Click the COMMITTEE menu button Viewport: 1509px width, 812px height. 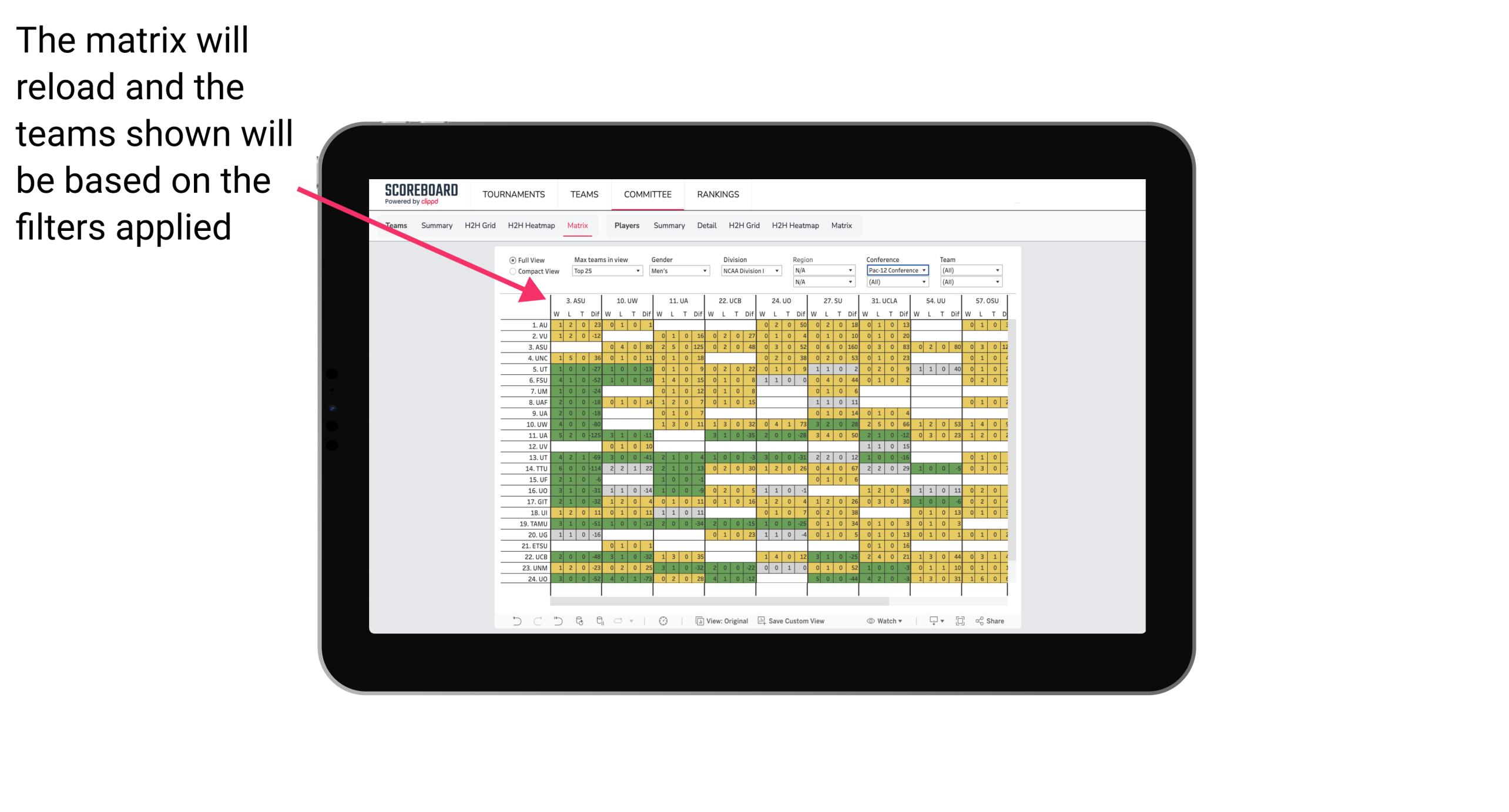pyautogui.click(x=646, y=194)
